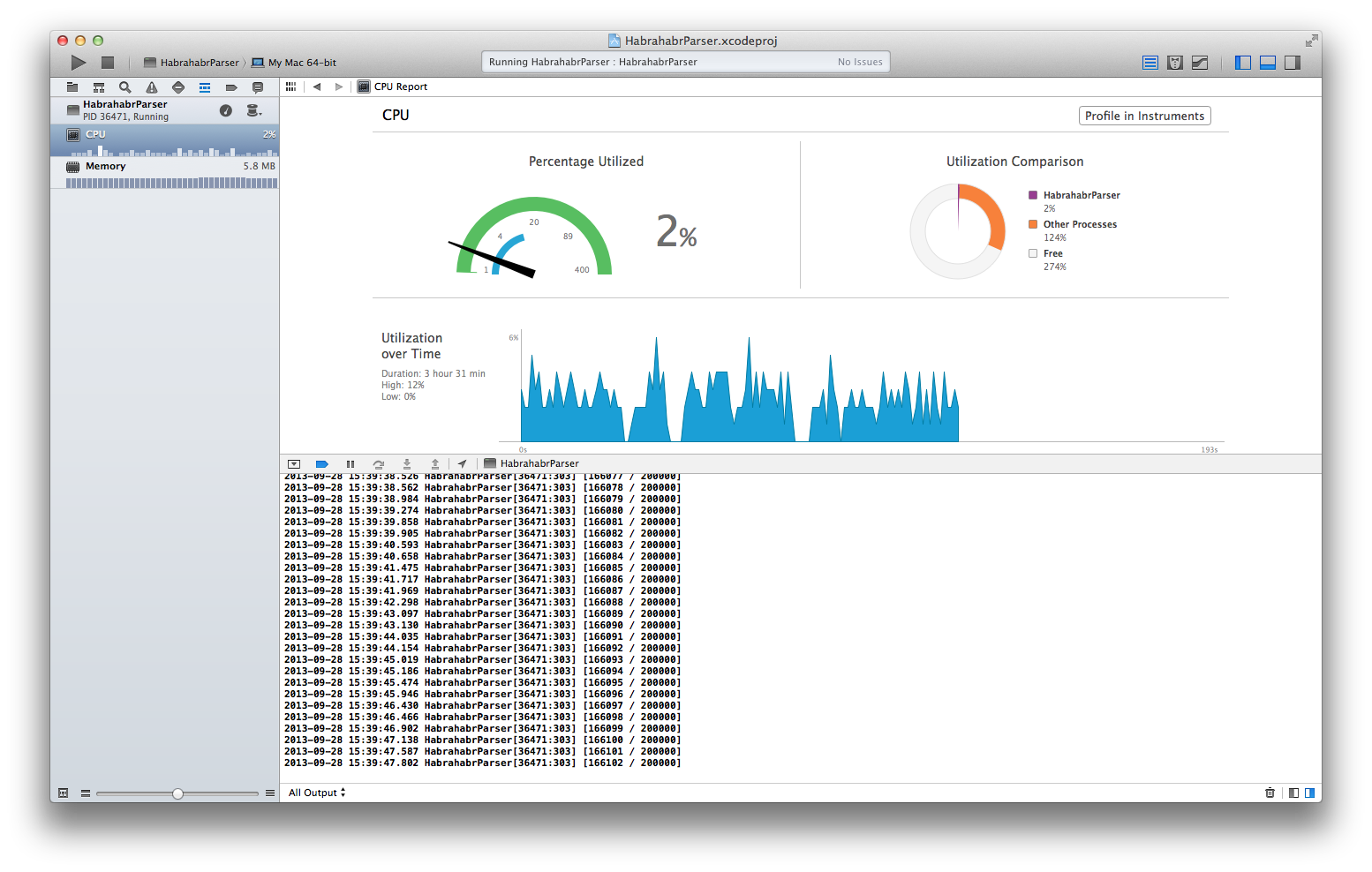
Task: Open process view options dropdown in navigator
Action: (253, 110)
